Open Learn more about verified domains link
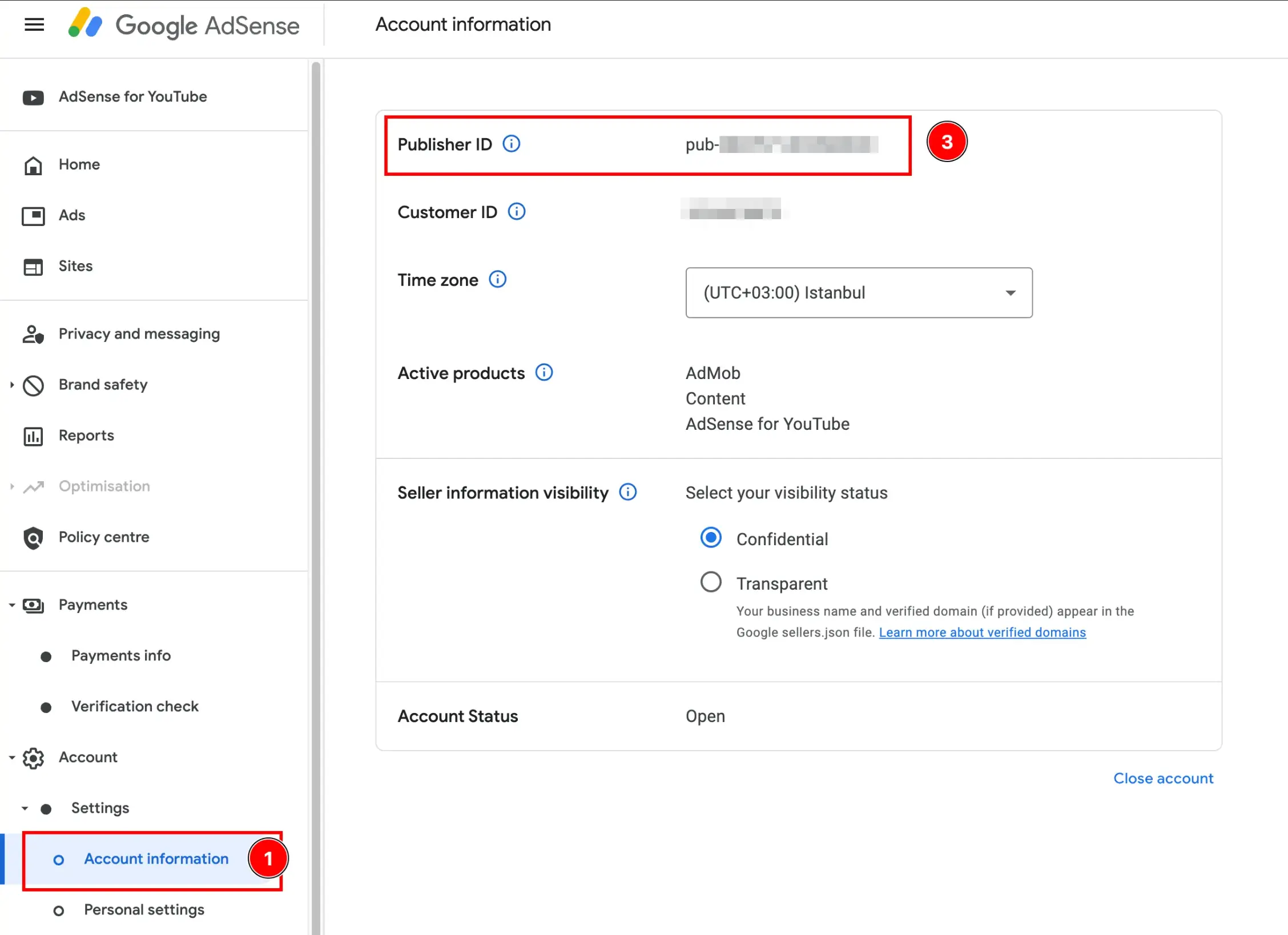The width and height of the screenshot is (1288, 935). 982,632
